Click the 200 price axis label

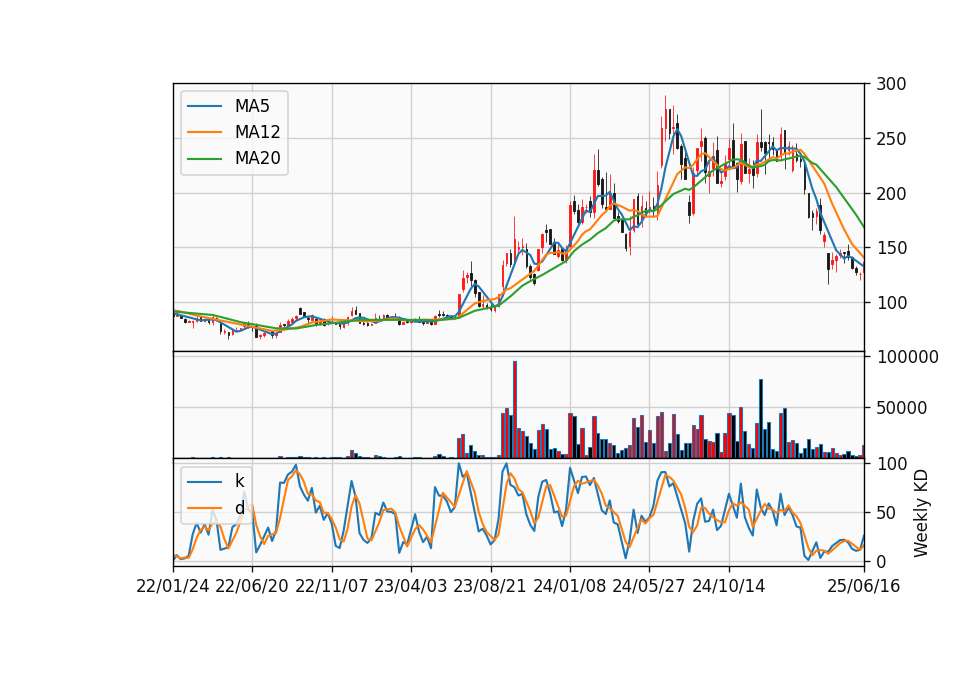pos(891,193)
